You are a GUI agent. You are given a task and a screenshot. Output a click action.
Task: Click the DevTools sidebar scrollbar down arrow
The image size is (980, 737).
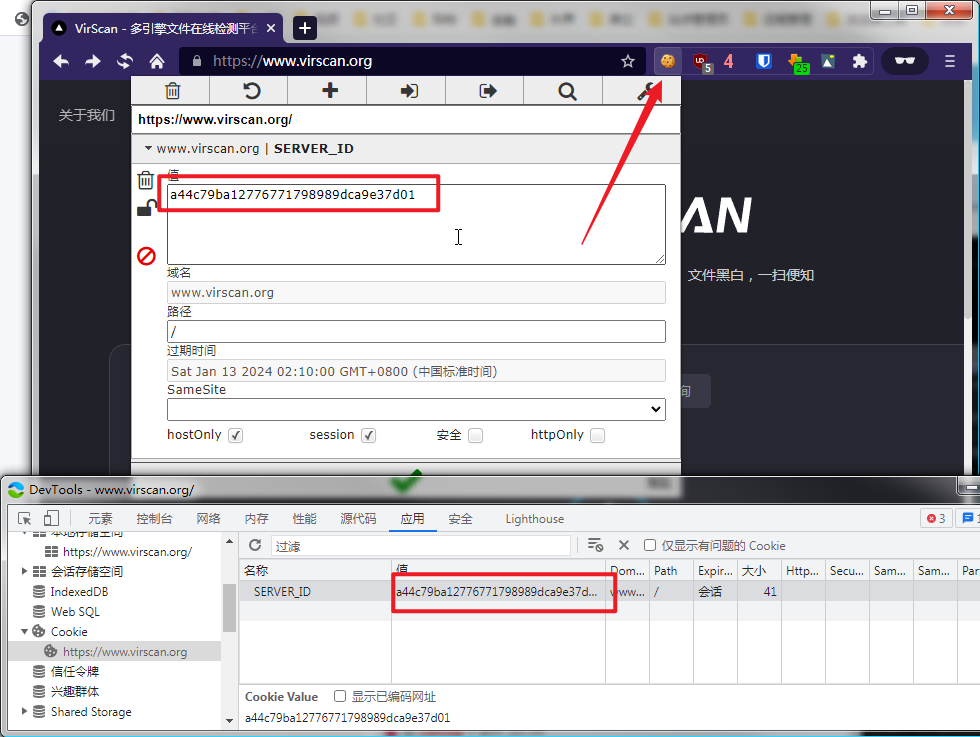[229, 721]
